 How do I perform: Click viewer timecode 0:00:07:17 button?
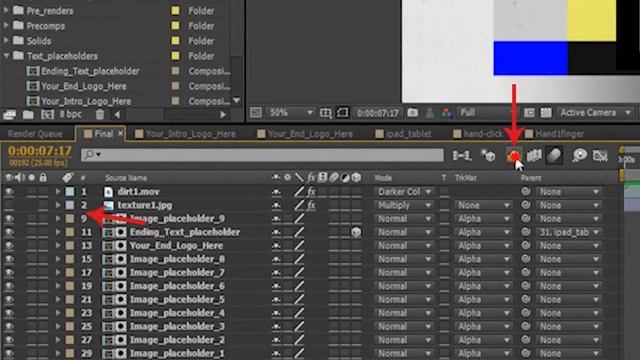click(378, 113)
